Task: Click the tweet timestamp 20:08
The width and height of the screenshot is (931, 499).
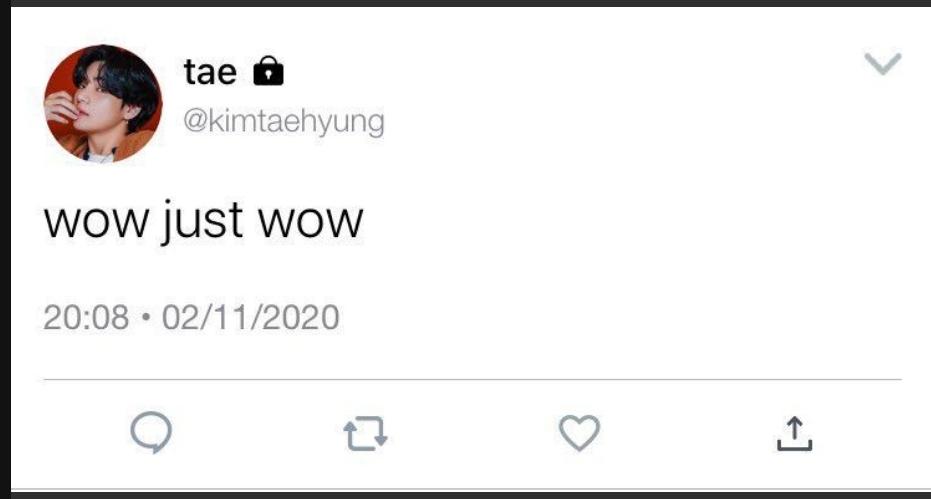Action: point(86,318)
